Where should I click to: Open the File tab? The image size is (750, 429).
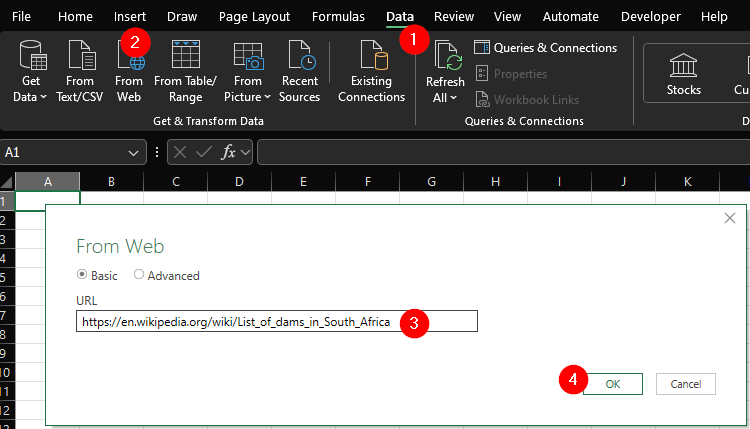21,16
